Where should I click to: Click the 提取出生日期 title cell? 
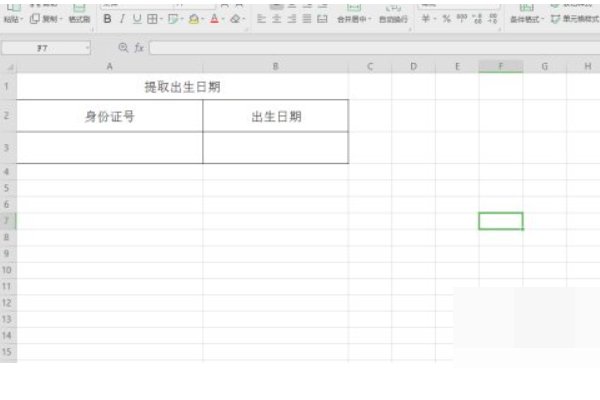click(183, 87)
